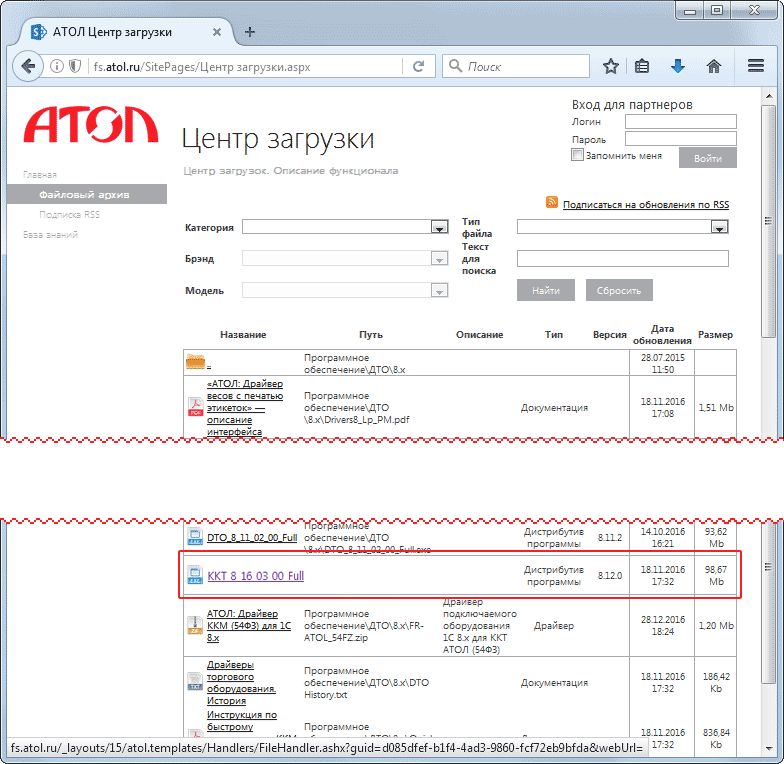784x764 pixels.
Task: Click scrollbar down arrow at bottom
Action: [768, 748]
